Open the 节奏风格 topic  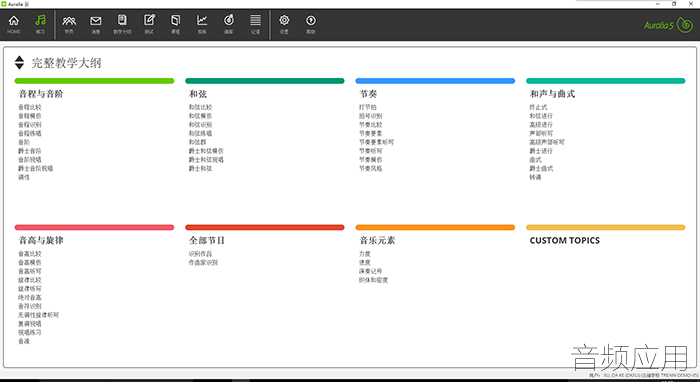pos(371,168)
